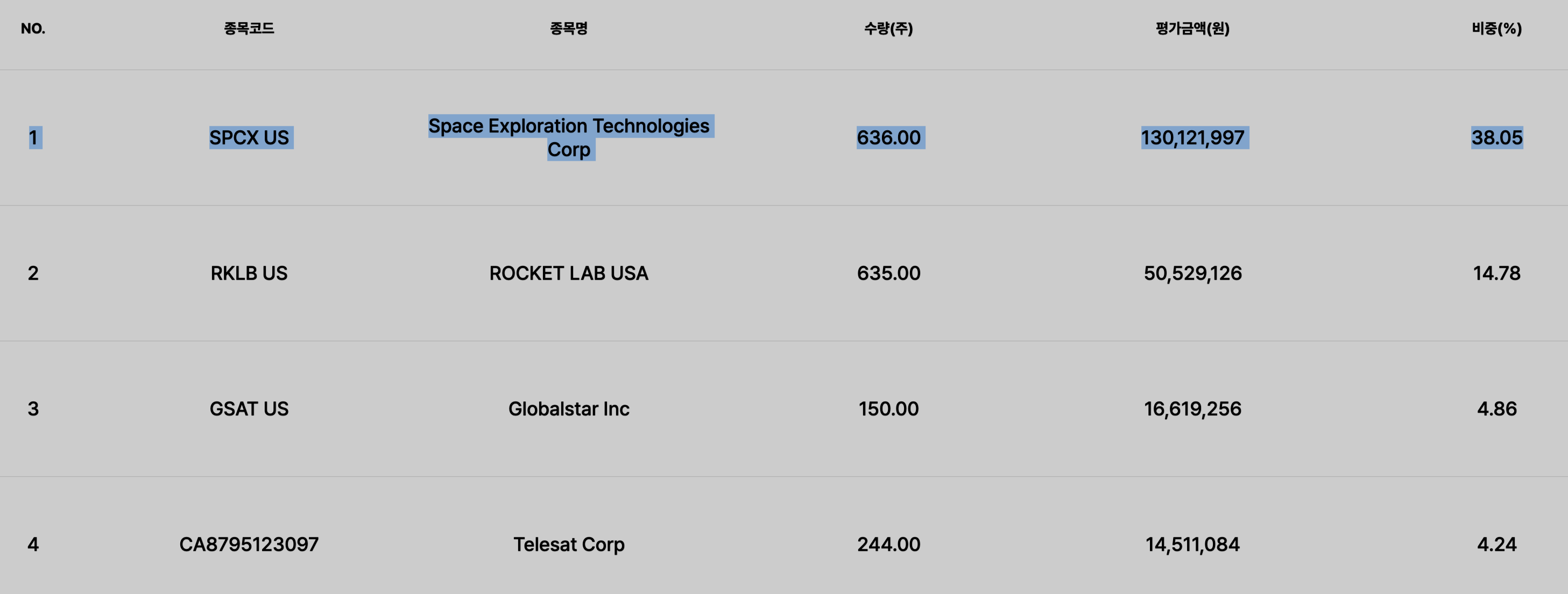Screen dimensions: 1568x594
Task: Select the GSAT US ticker cell
Action: [249, 409]
